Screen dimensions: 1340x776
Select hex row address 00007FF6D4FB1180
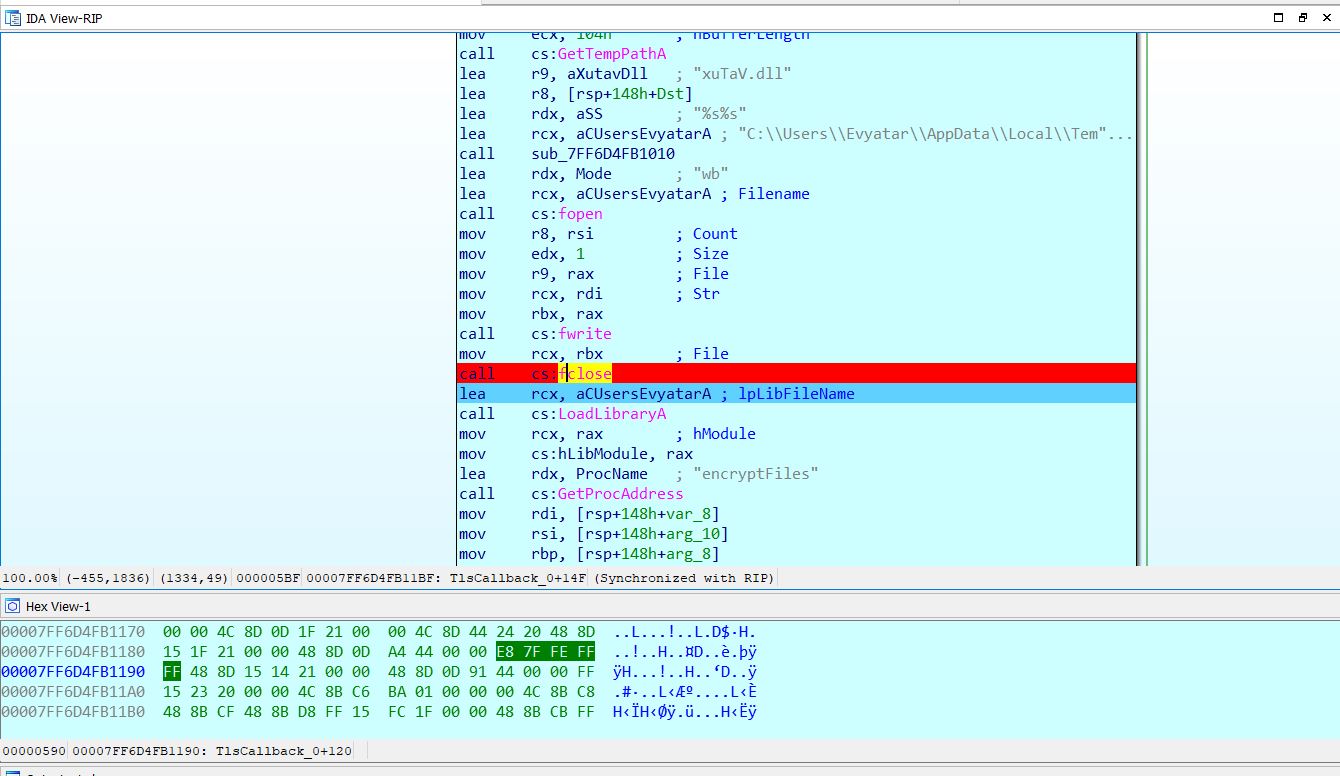tap(73, 652)
